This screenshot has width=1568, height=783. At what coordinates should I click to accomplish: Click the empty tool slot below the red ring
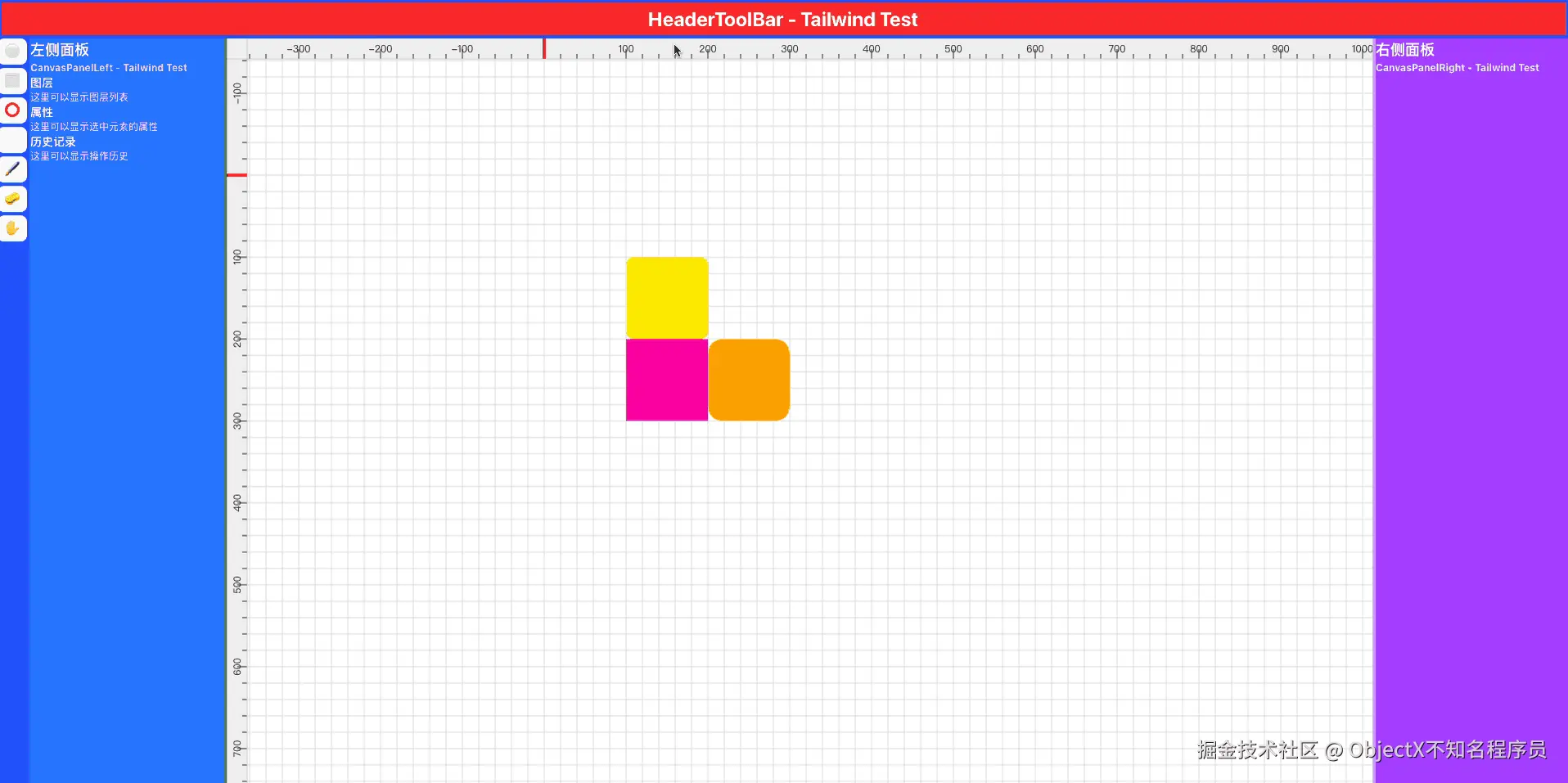point(13,141)
